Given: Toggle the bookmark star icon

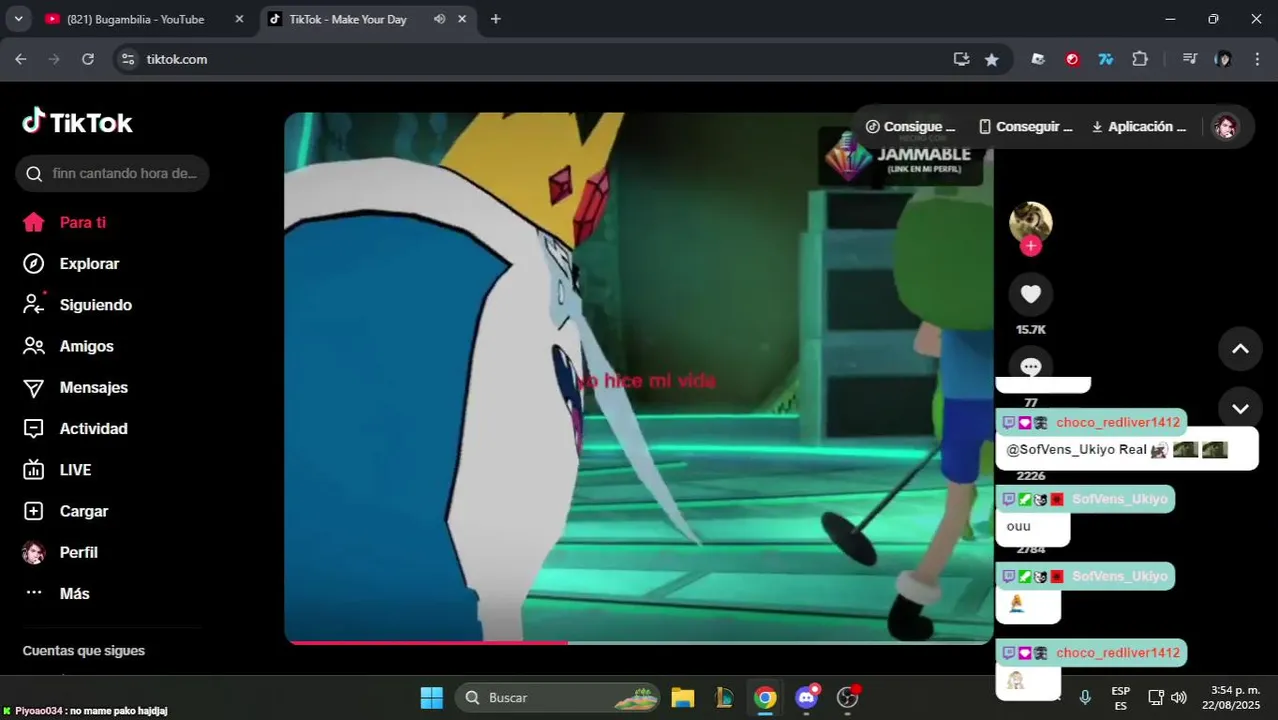Looking at the screenshot, I should 991,59.
